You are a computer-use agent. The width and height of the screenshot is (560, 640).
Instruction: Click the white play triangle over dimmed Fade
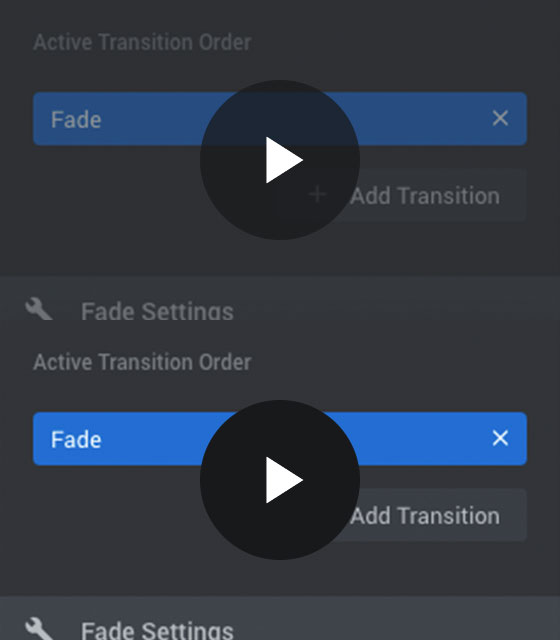[x=284, y=160]
